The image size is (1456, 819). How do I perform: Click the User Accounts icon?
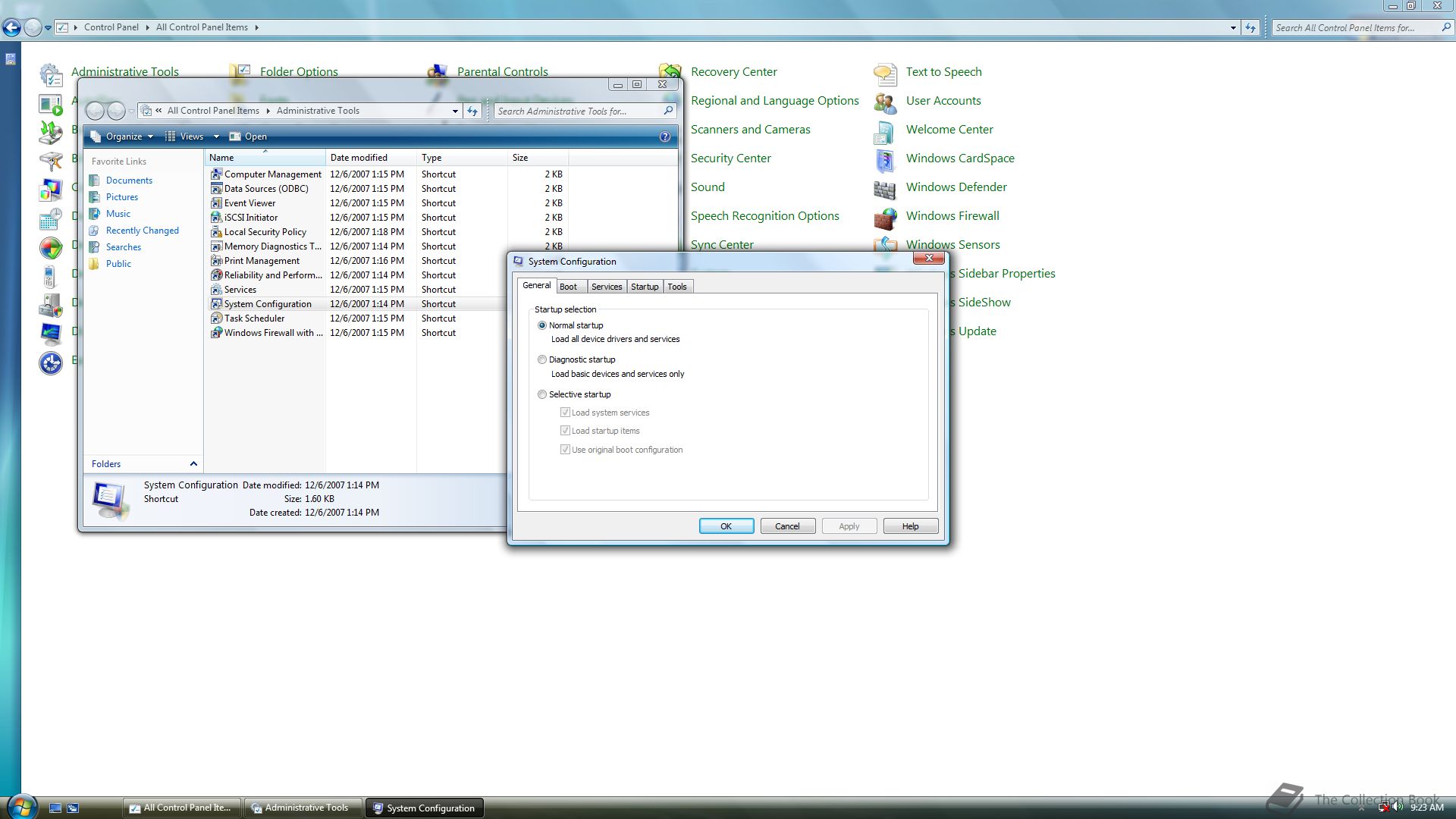point(885,102)
